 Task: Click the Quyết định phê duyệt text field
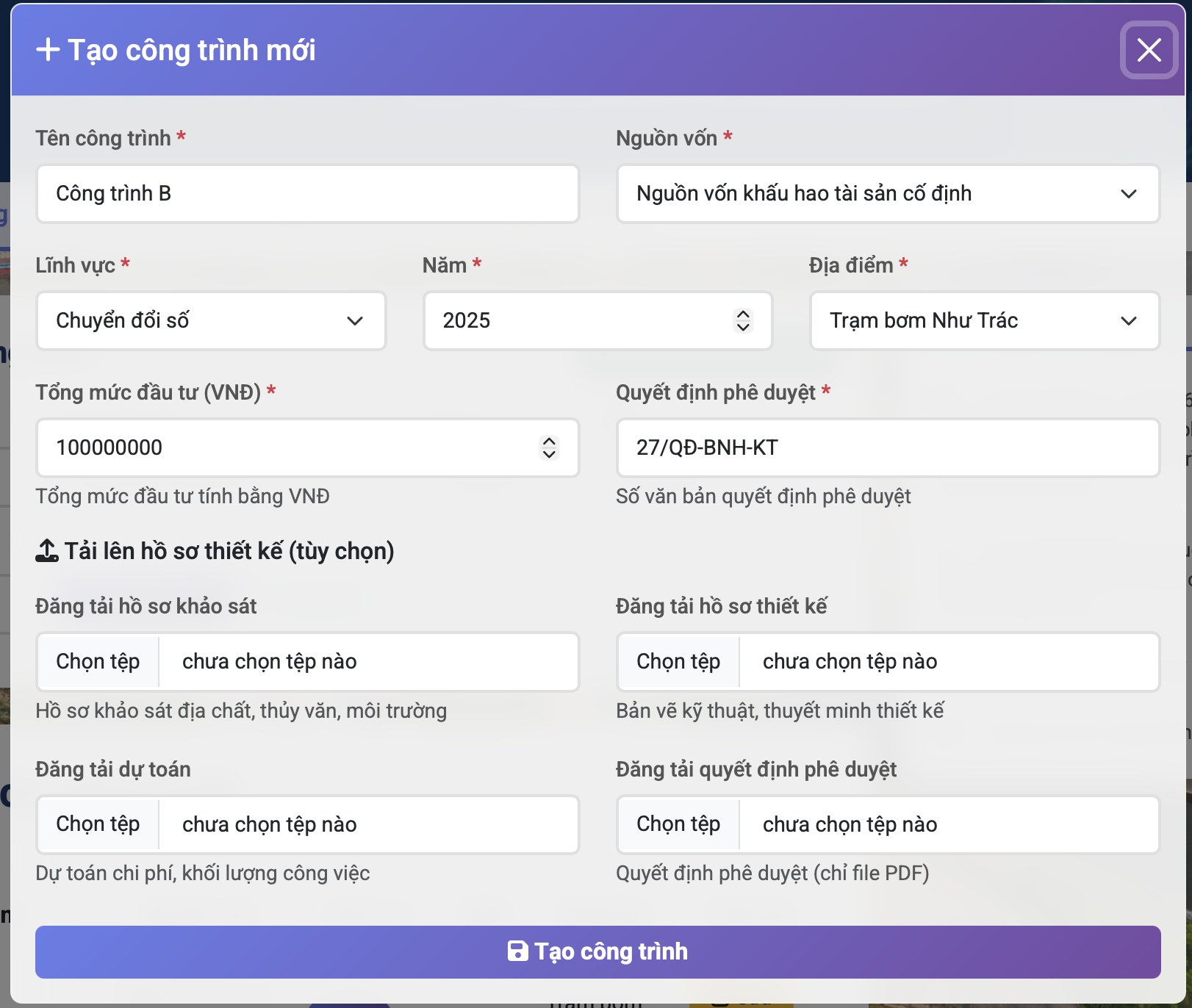pyautogui.click(x=888, y=448)
